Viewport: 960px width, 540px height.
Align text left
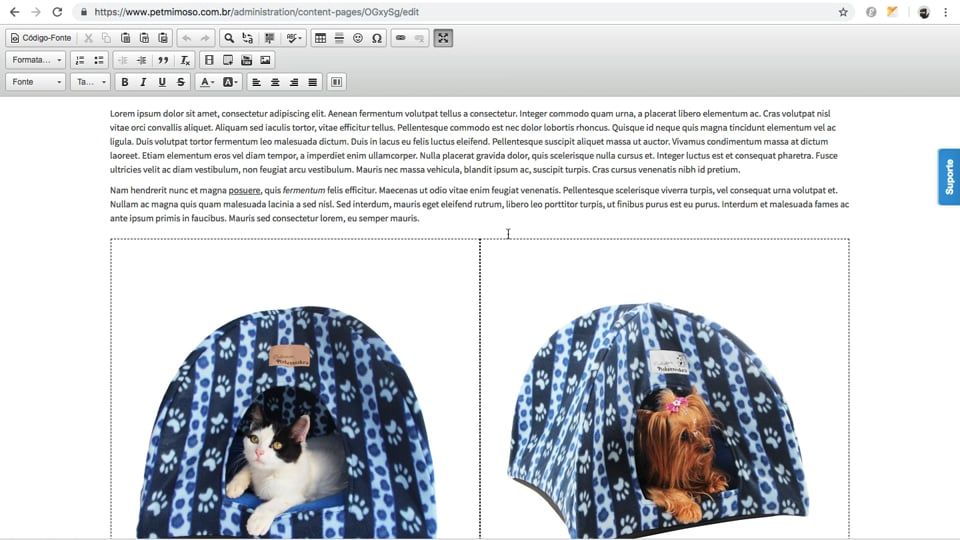pos(257,82)
